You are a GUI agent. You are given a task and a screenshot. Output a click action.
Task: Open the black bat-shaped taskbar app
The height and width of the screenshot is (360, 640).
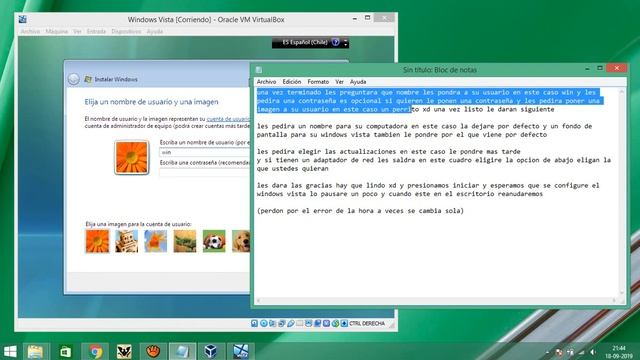coord(124,351)
